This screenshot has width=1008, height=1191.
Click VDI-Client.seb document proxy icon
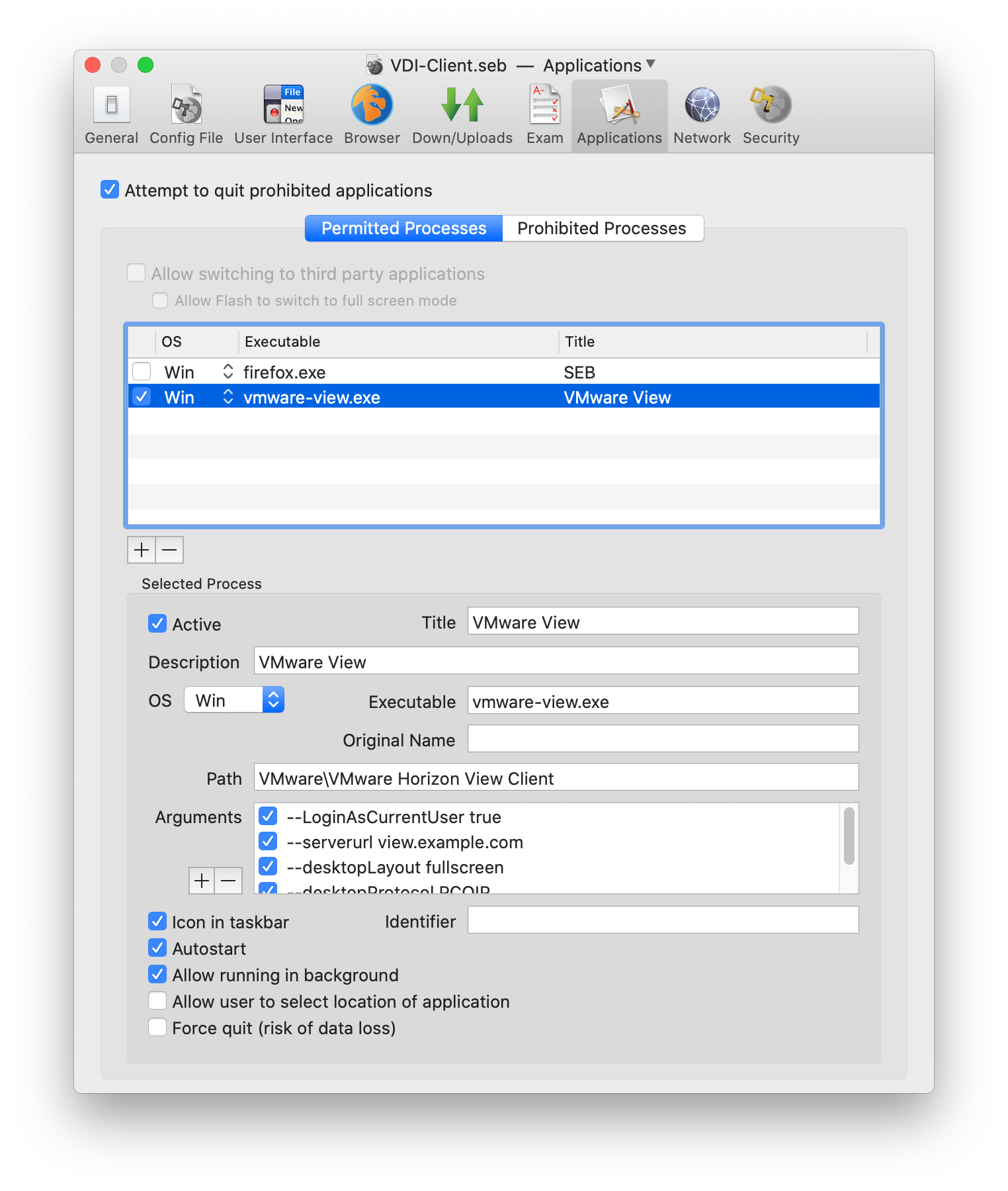coord(375,66)
